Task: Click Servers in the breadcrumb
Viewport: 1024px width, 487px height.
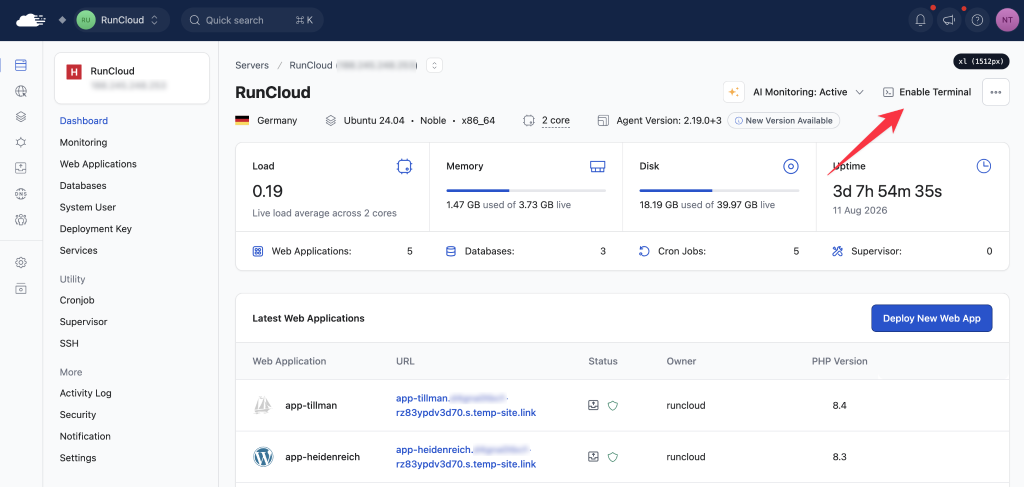Action: point(252,65)
